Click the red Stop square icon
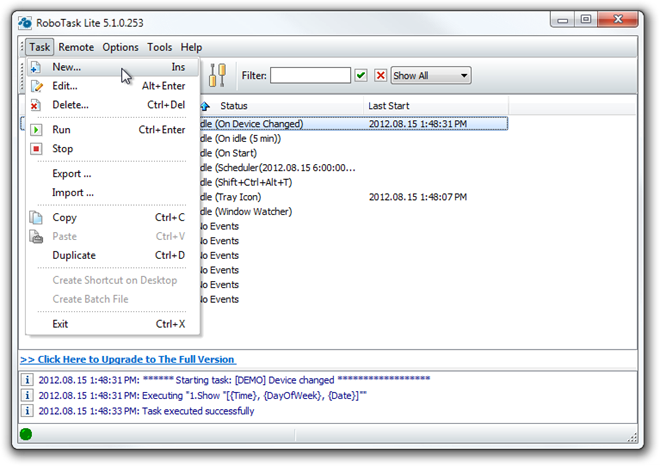The width and height of the screenshot is (660, 466). coord(36,149)
